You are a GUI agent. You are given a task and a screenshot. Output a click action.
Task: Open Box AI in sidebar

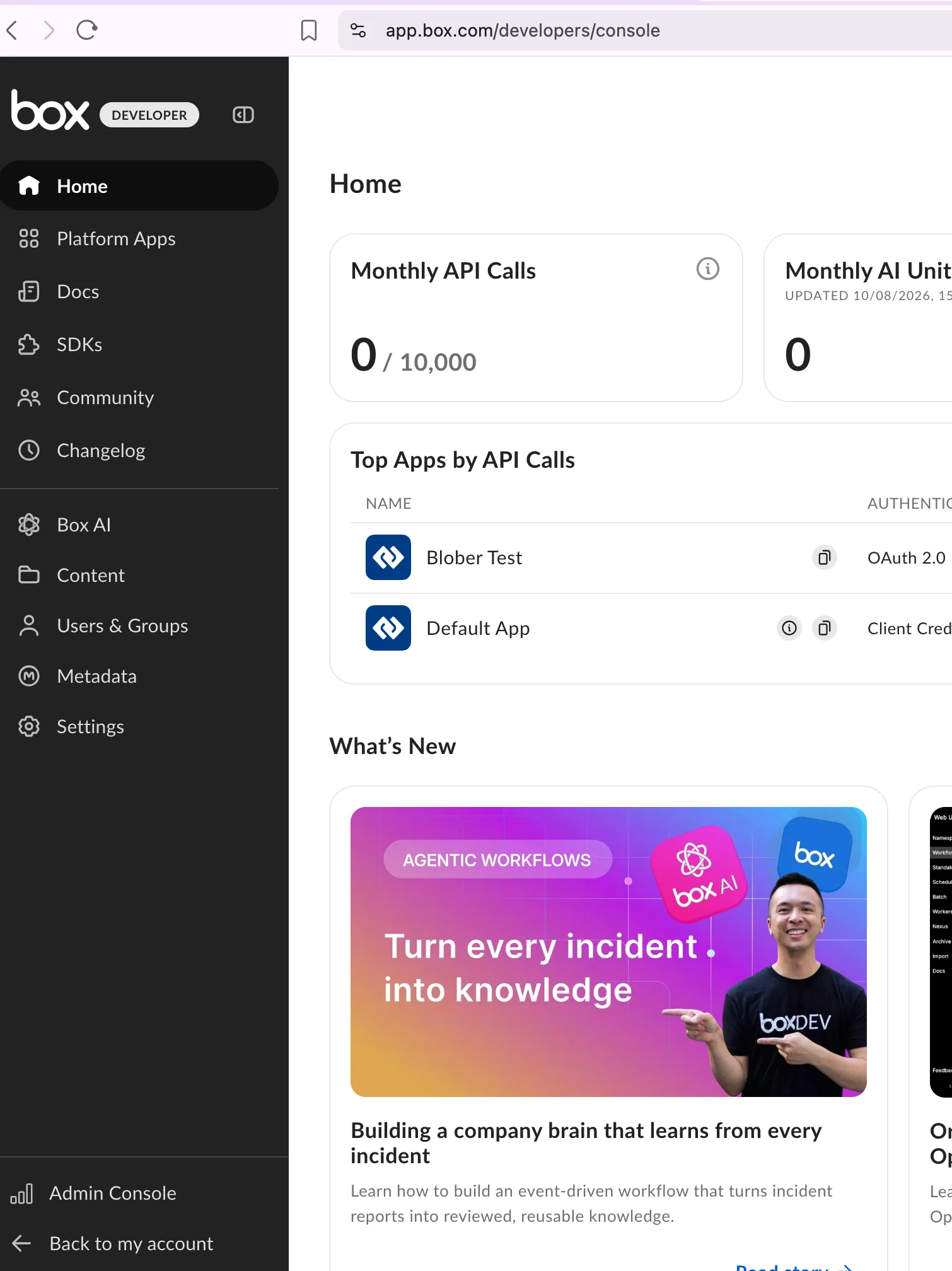pos(139,525)
